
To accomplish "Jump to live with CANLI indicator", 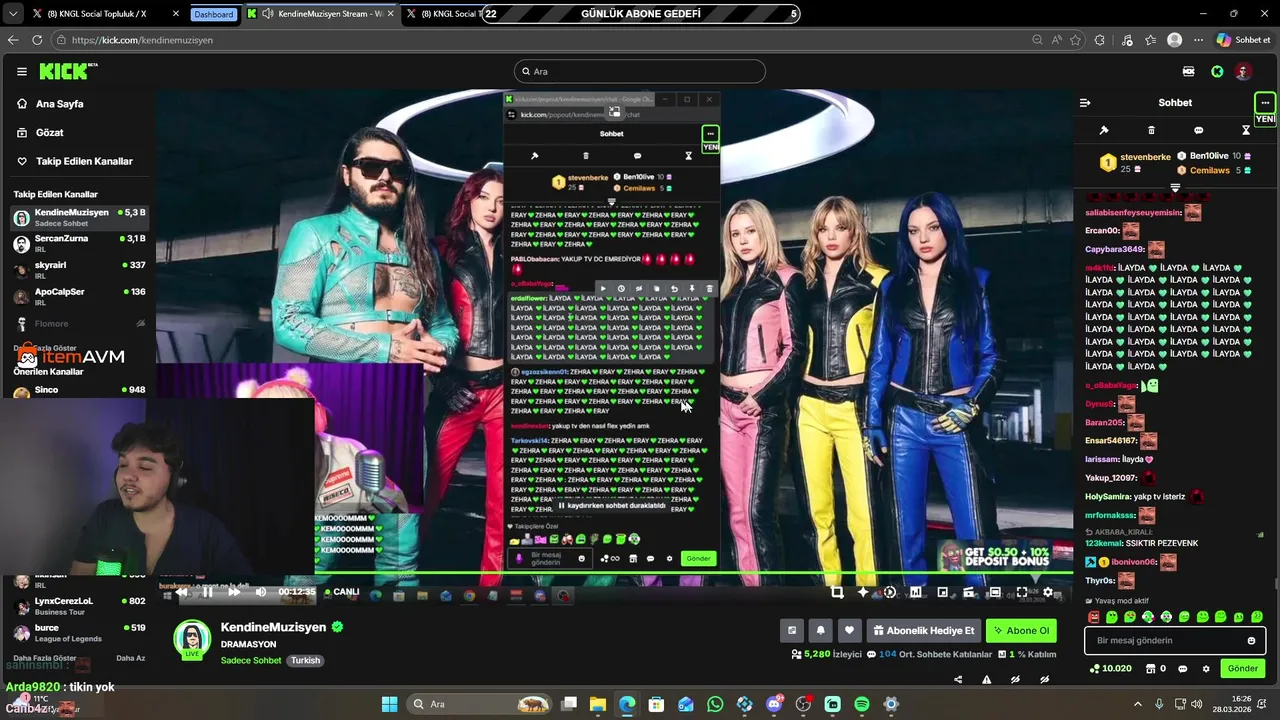I will pos(342,592).
